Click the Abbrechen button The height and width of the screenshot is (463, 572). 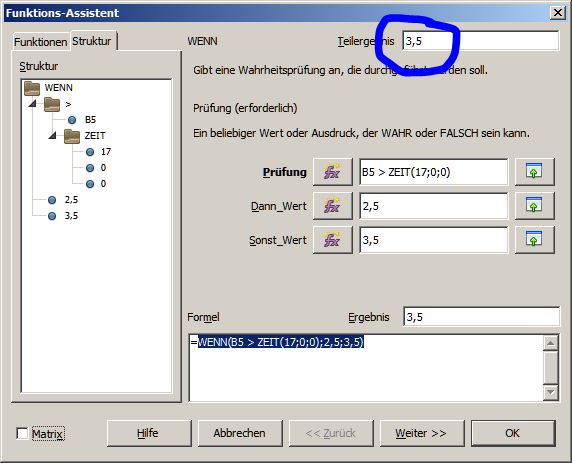pyautogui.click(x=240, y=433)
